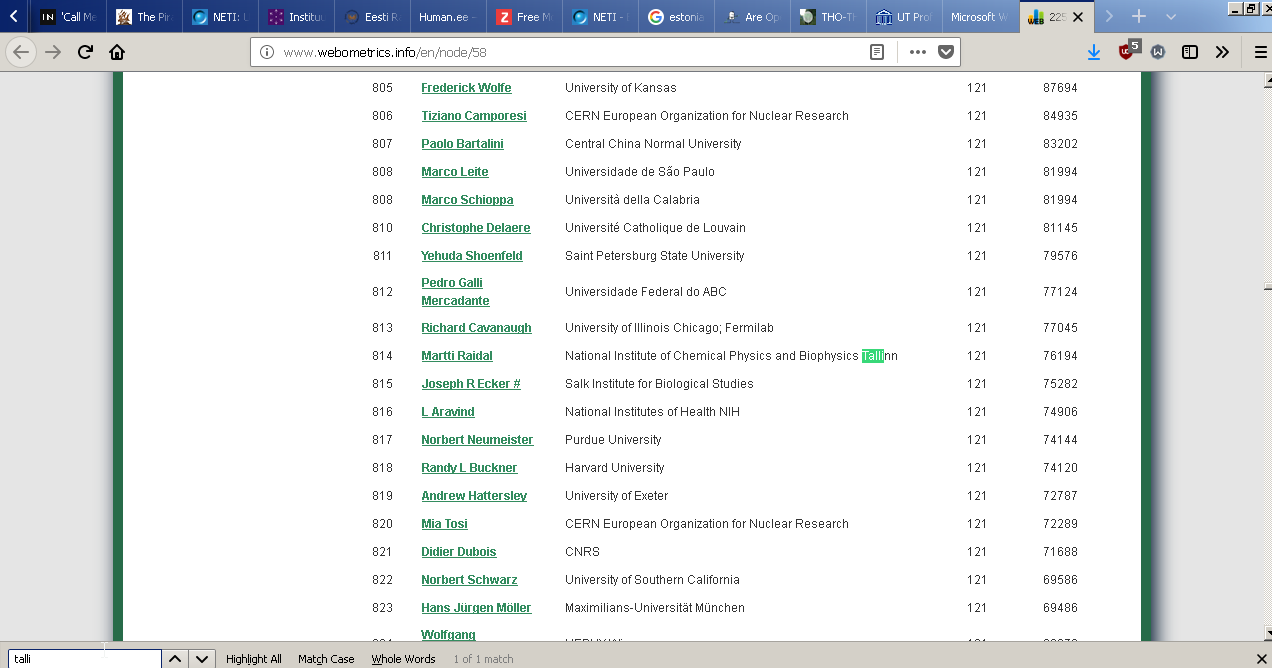Screen dimensions: 1272x668
Task: Open Norbert Schwarz profile link
Action: [x=468, y=580]
